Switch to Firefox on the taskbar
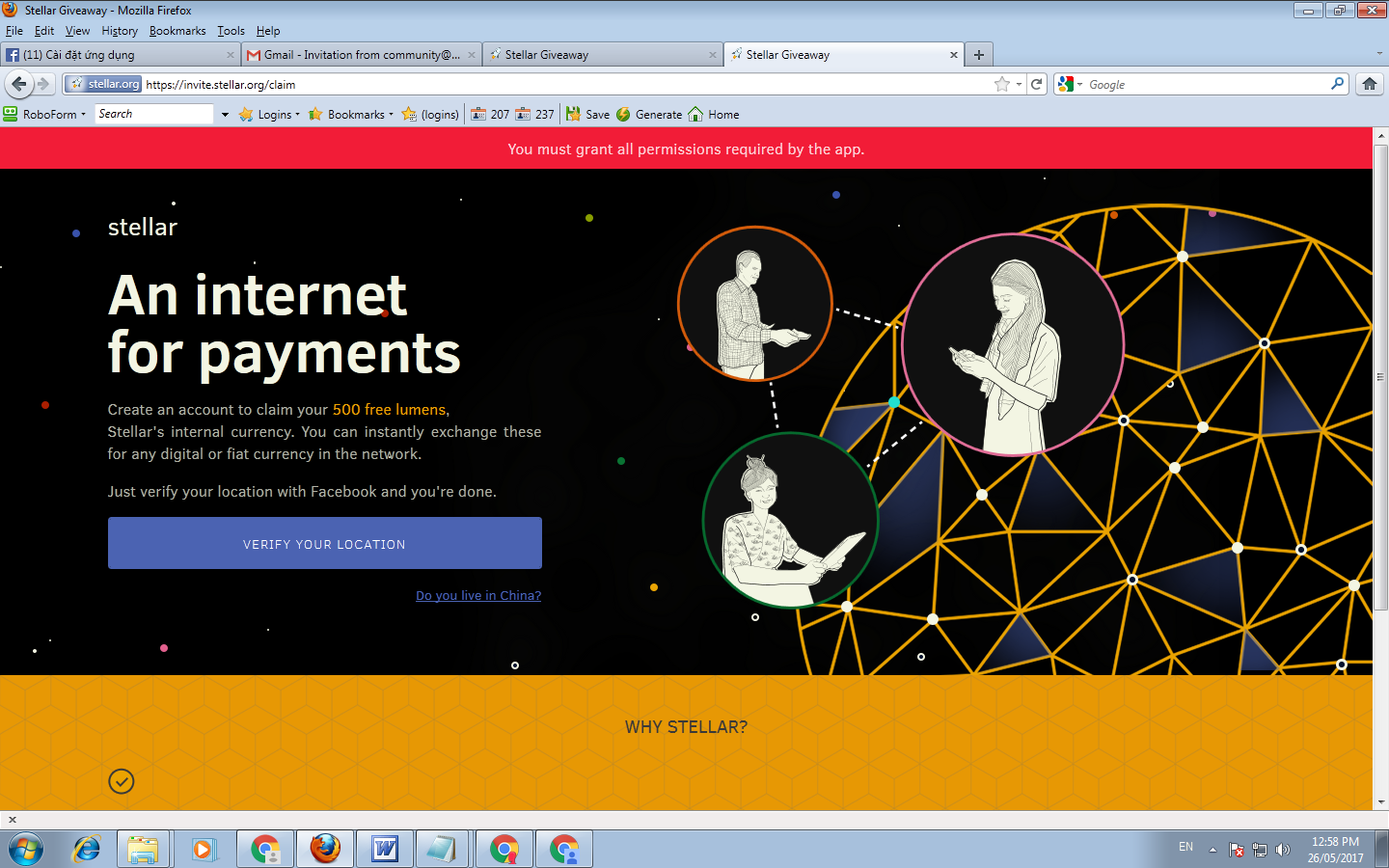1389x868 pixels. pyautogui.click(x=325, y=850)
